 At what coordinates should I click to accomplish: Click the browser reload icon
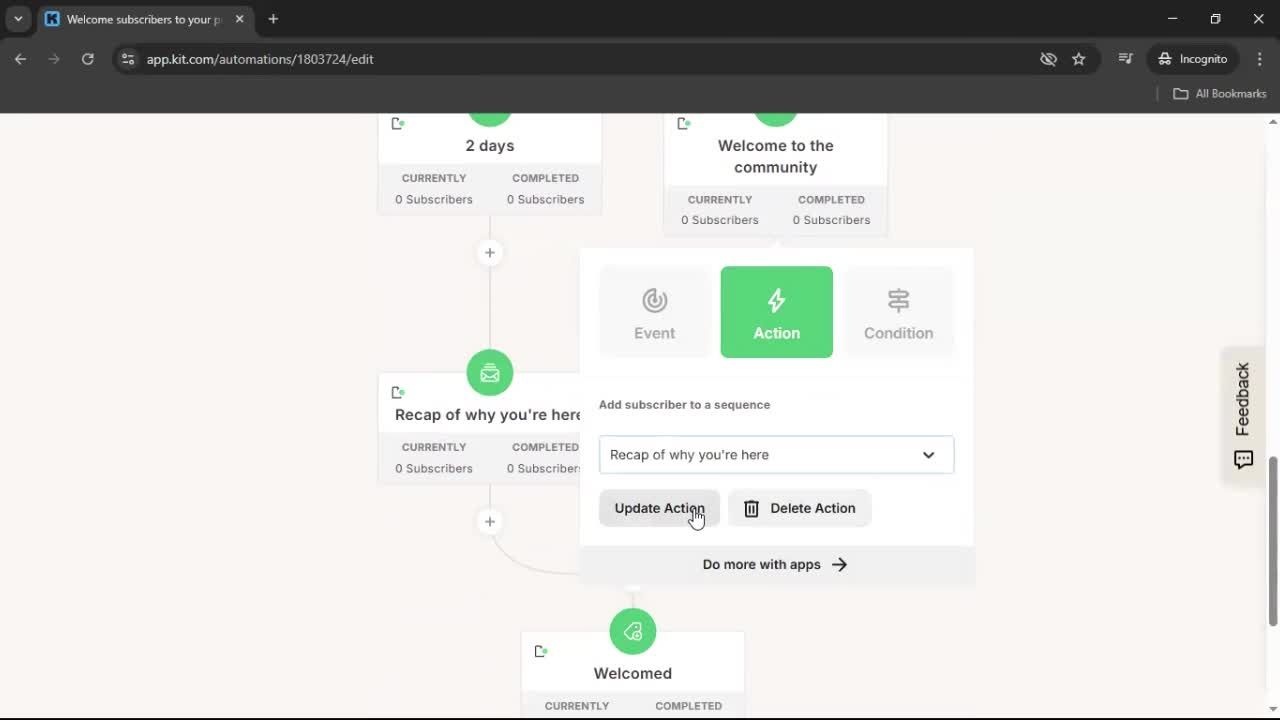[x=88, y=59]
